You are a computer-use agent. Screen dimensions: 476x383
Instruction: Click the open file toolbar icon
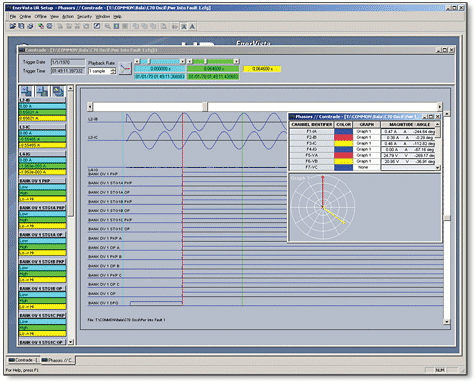coord(13,26)
